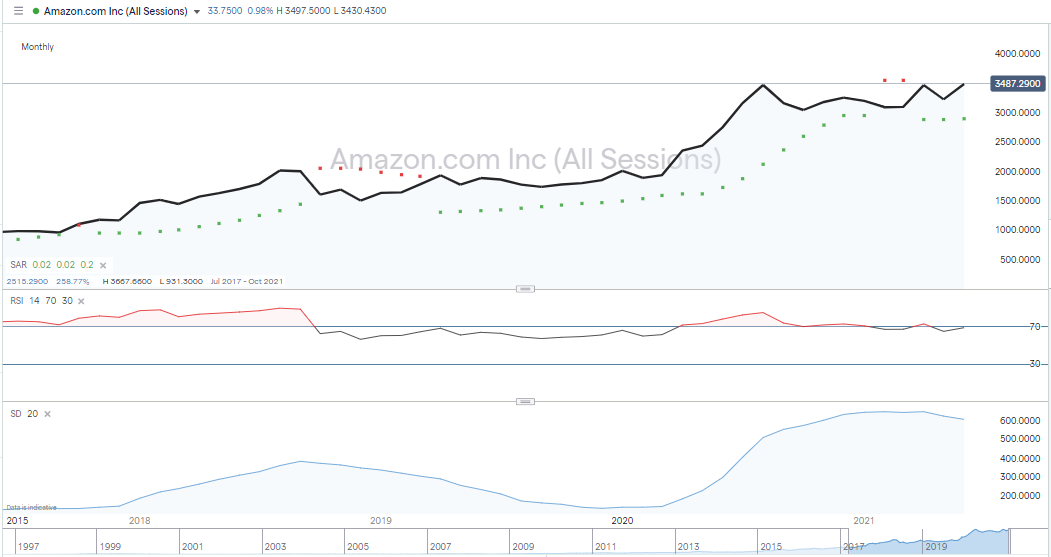Remove the SAR indicator with its x
This screenshot has height=557, width=1051.
click(103, 265)
